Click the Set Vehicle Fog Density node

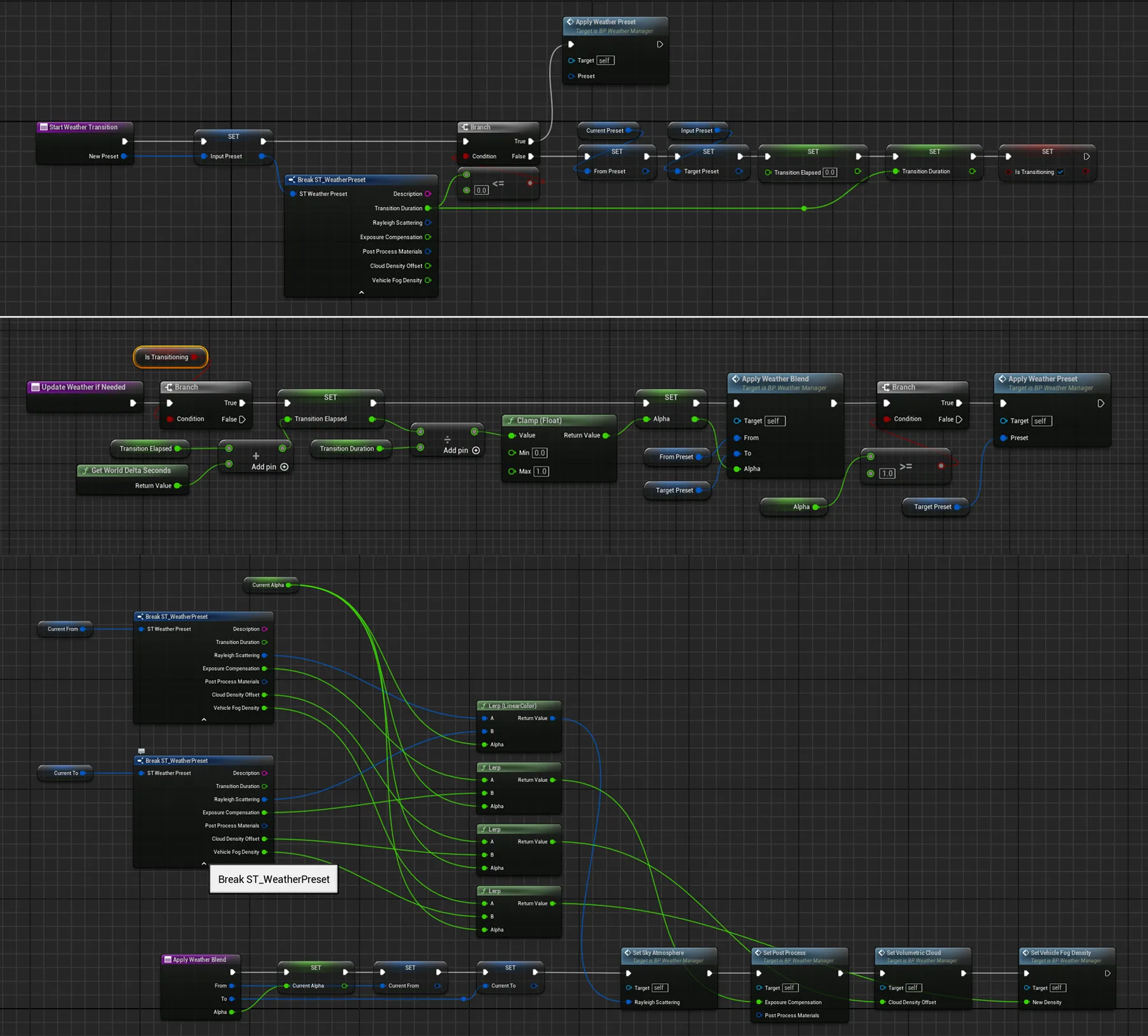(1067, 978)
